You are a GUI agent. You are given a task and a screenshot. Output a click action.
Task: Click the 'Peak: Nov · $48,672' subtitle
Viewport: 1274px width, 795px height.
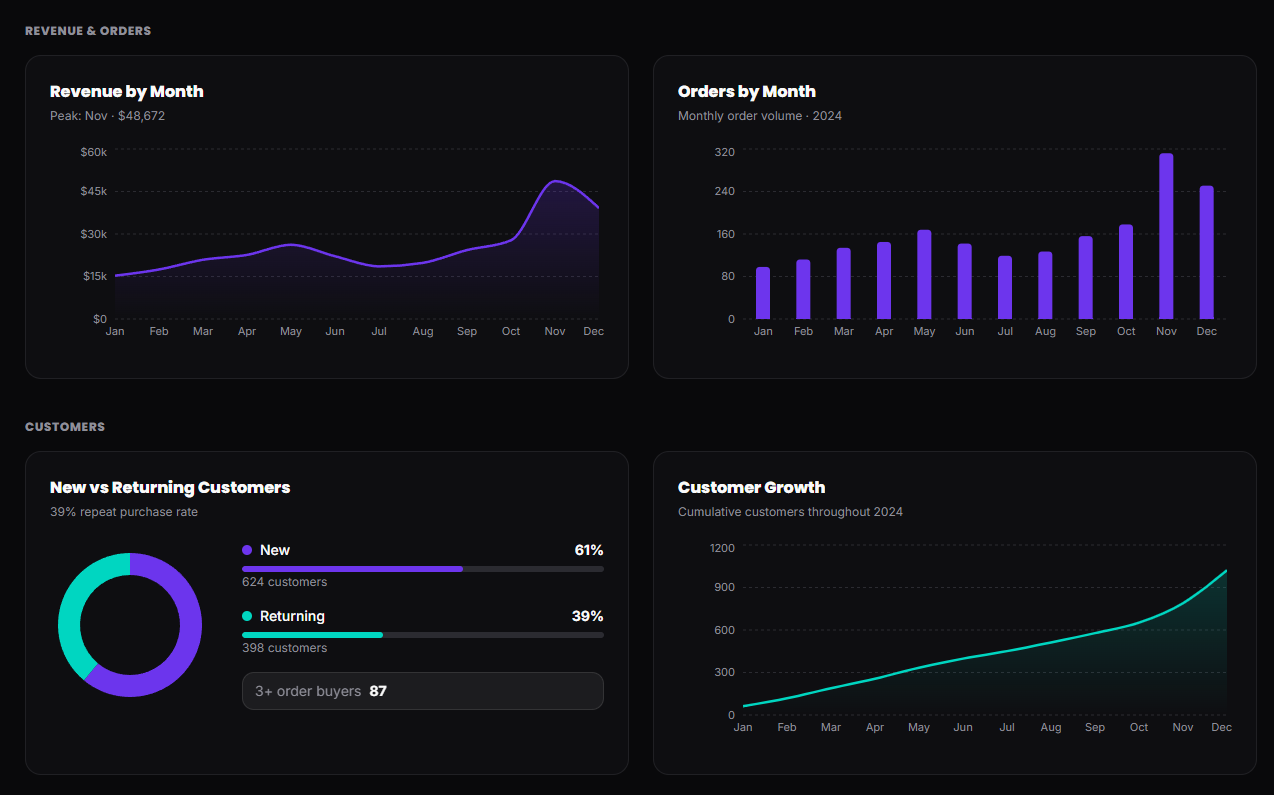[108, 116]
